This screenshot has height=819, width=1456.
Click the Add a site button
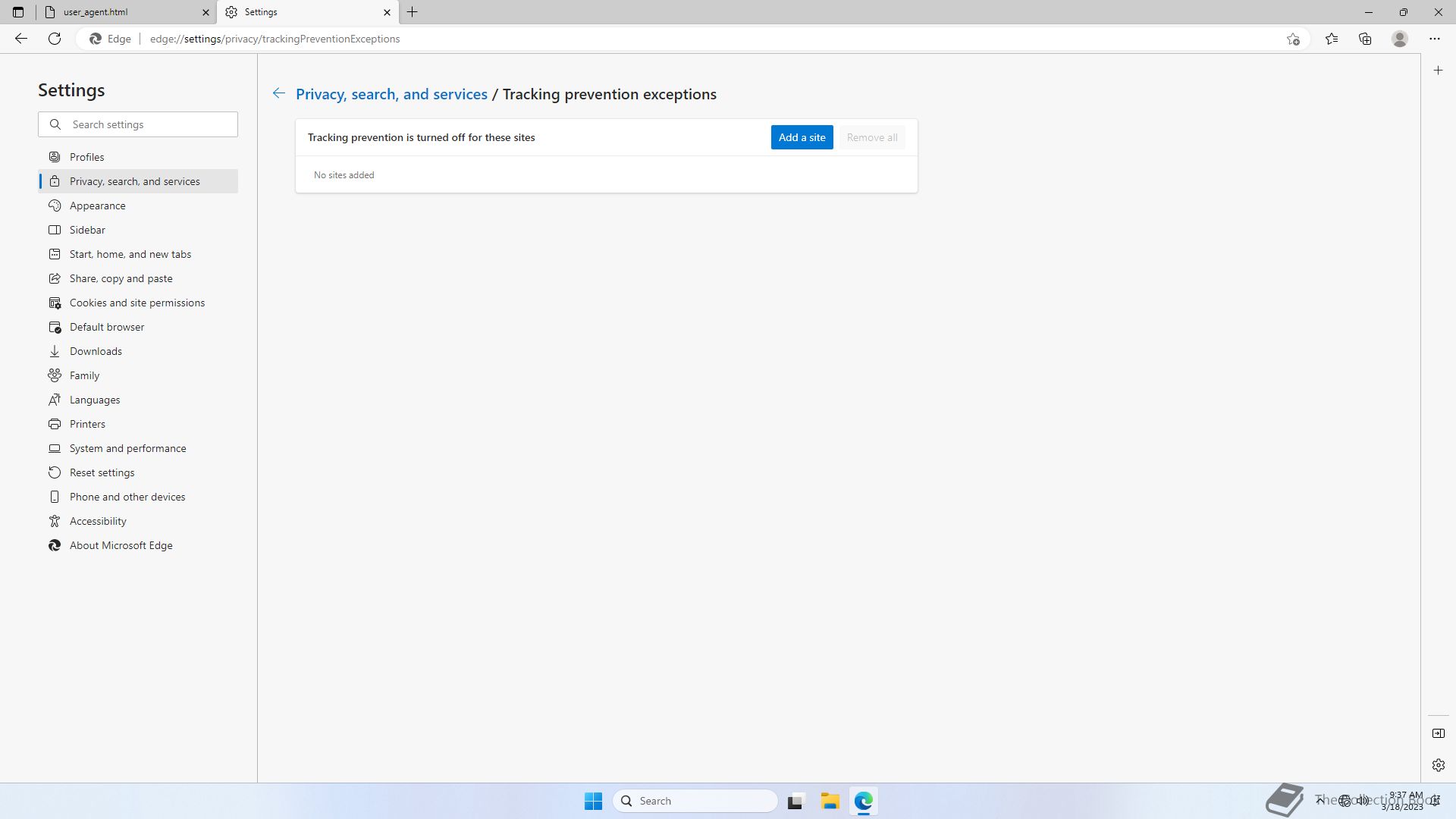point(802,137)
